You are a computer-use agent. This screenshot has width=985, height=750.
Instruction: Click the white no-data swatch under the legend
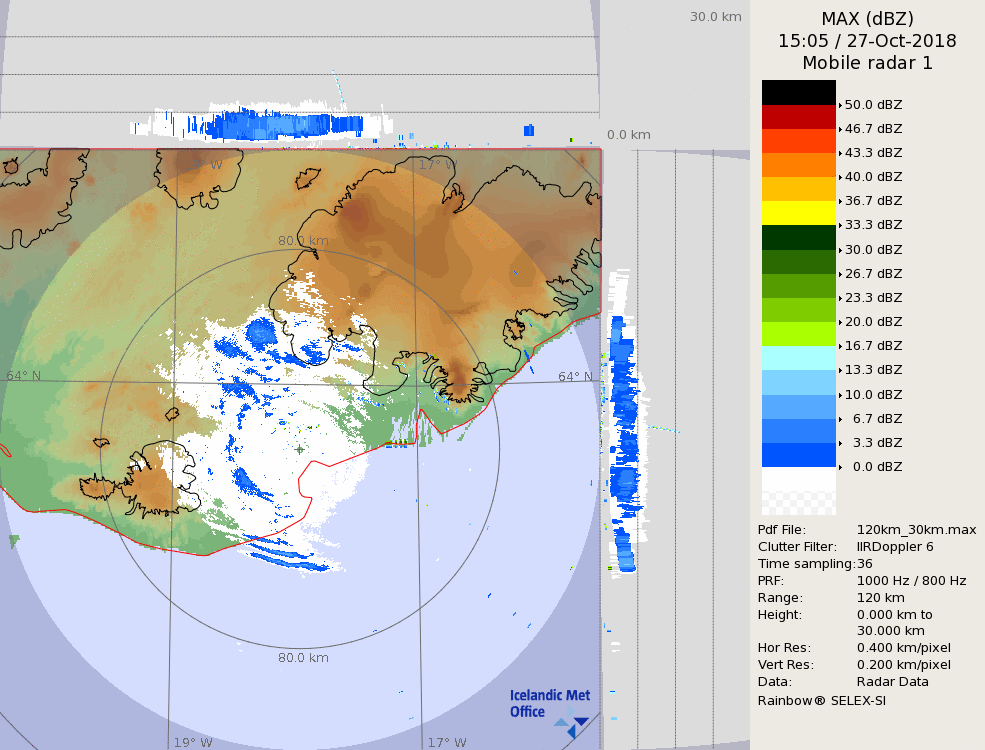798,491
